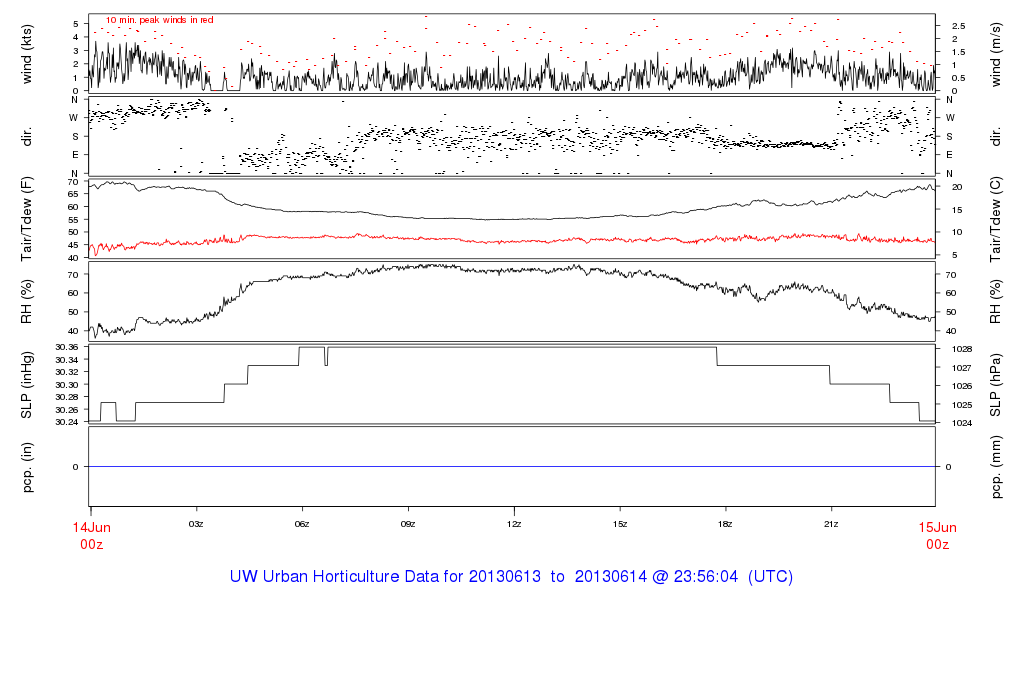Click the '5' tick on wind kts axis

(76, 24)
